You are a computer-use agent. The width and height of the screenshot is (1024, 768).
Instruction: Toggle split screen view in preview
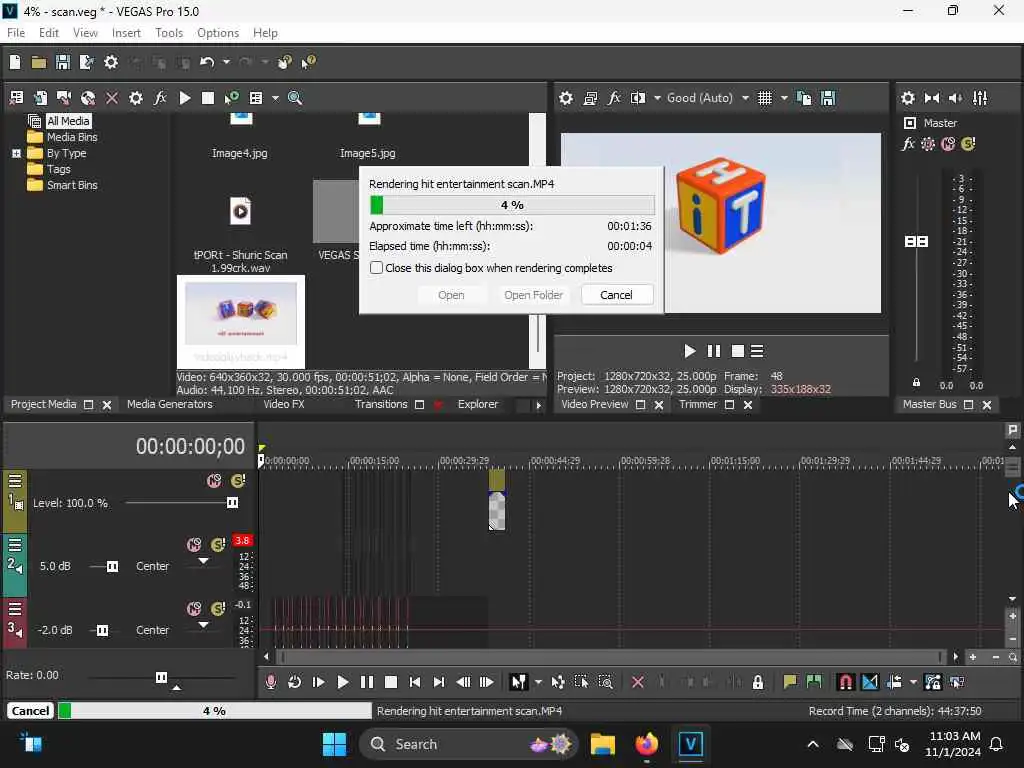[x=638, y=98]
